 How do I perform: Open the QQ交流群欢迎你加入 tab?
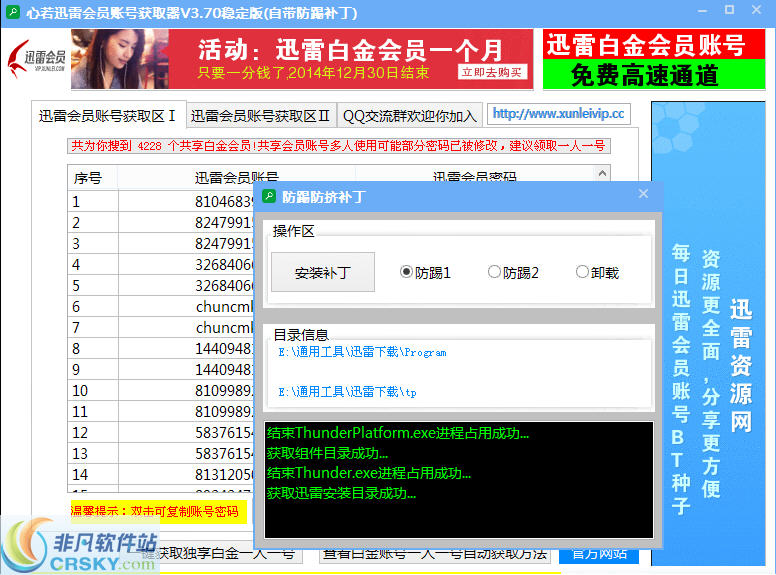(x=410, y=116)
